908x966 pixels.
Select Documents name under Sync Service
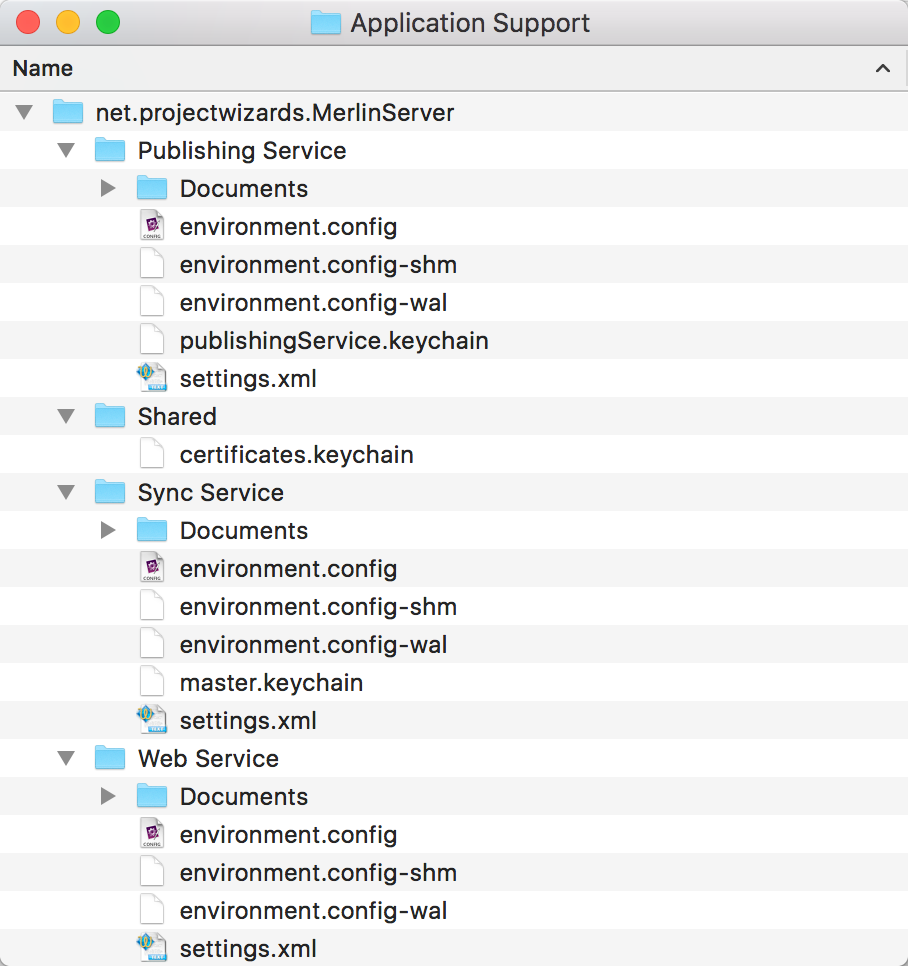tap(244, 530)
